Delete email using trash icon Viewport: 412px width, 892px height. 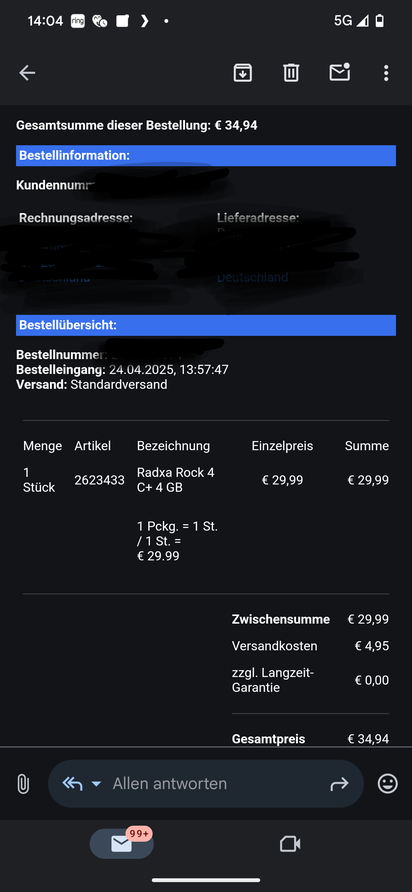coord(291,73)
